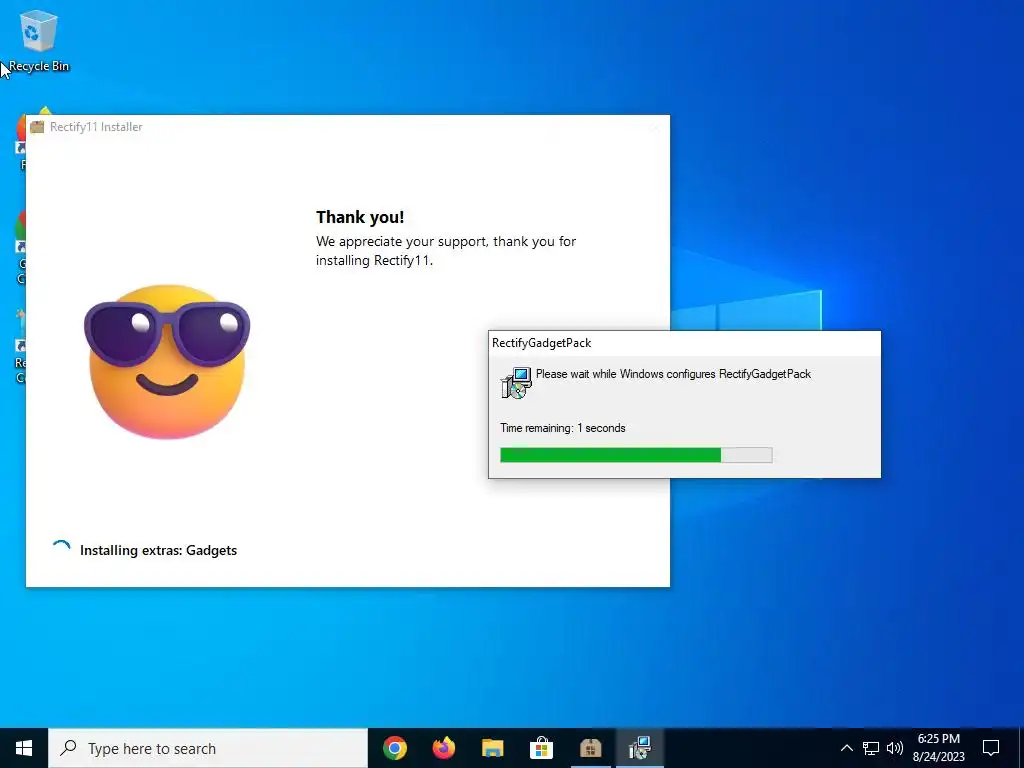Open the Recycle Bin desktop icon
Viewport: 1024px width, 768px height.
click(39, 40)
